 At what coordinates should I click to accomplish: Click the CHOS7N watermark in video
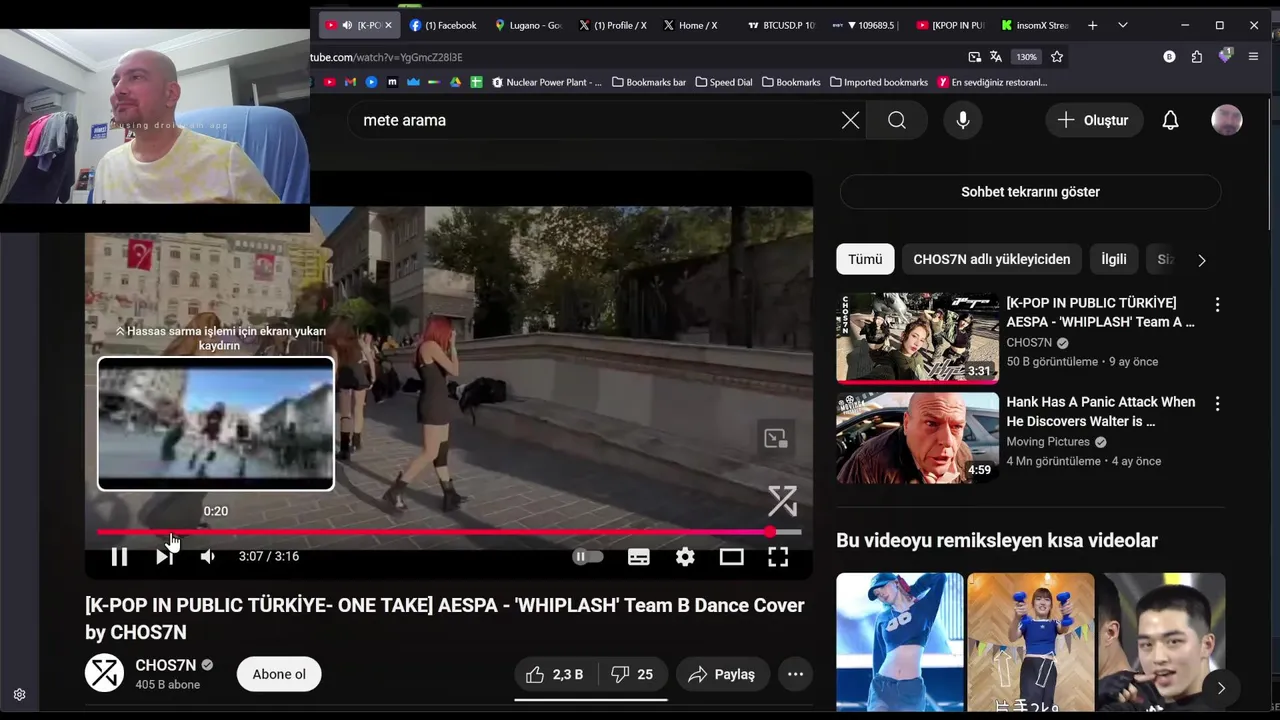click(x=782, y=500)
